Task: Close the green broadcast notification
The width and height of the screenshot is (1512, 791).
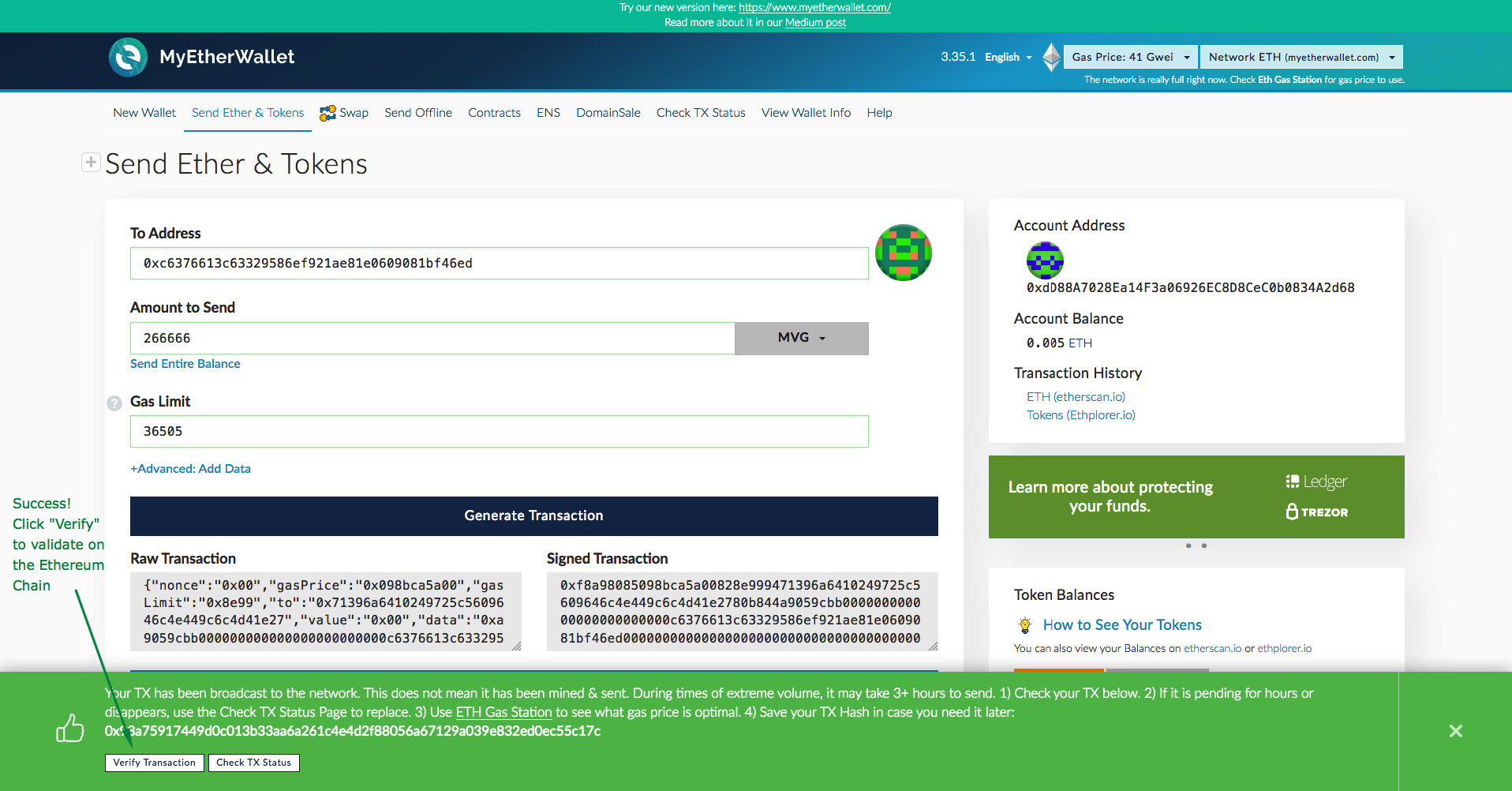Action: pyautogui.click(x=1456, y=731)
